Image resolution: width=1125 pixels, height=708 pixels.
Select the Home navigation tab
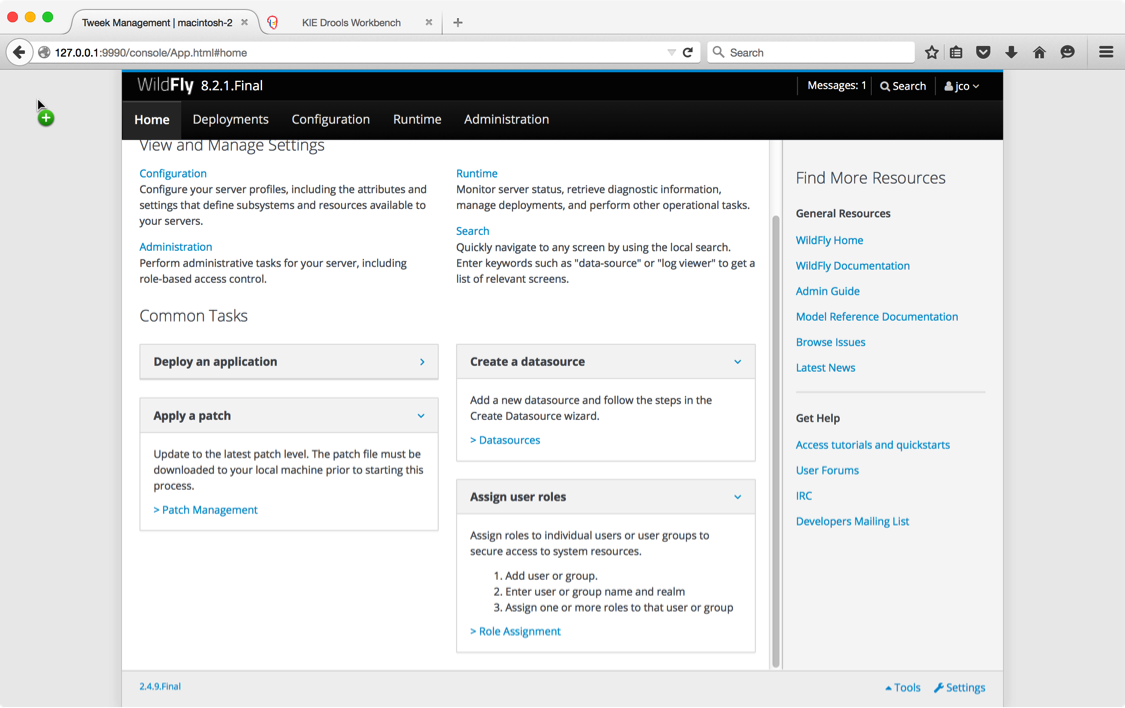(151, 120)
